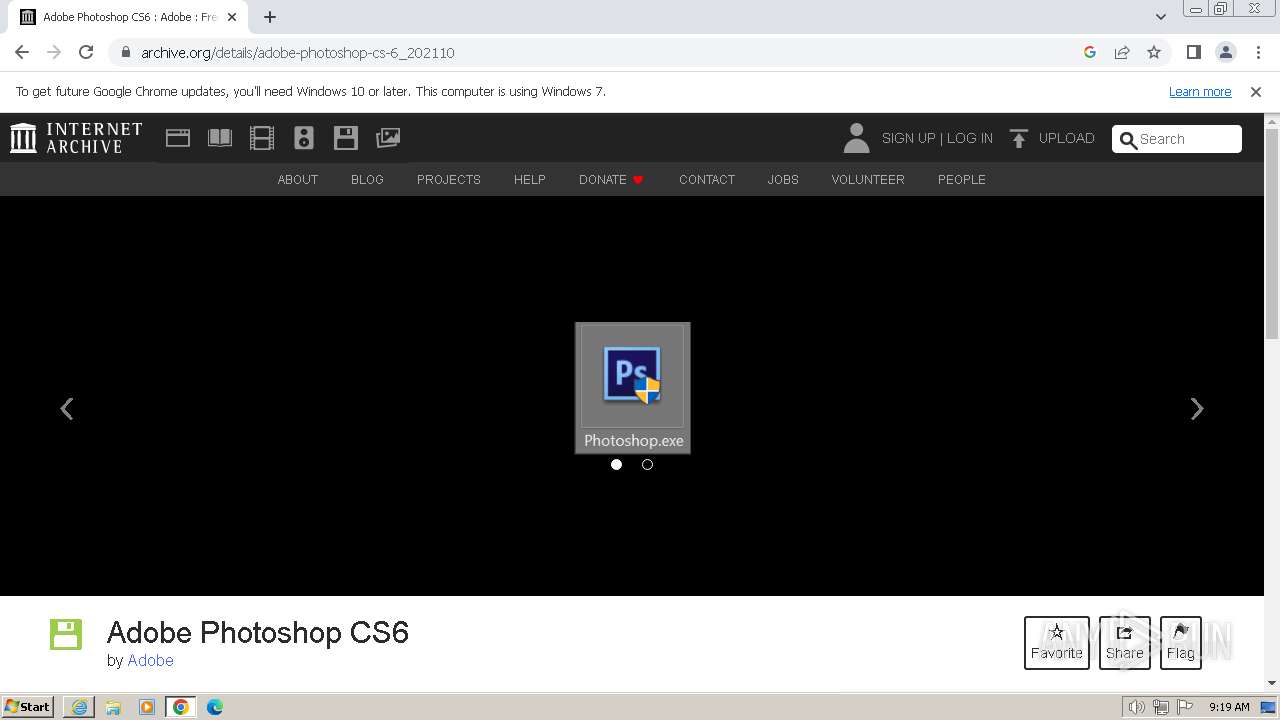Show next carousel image
1280x720 pixels.
click(x=1197, y=408)
